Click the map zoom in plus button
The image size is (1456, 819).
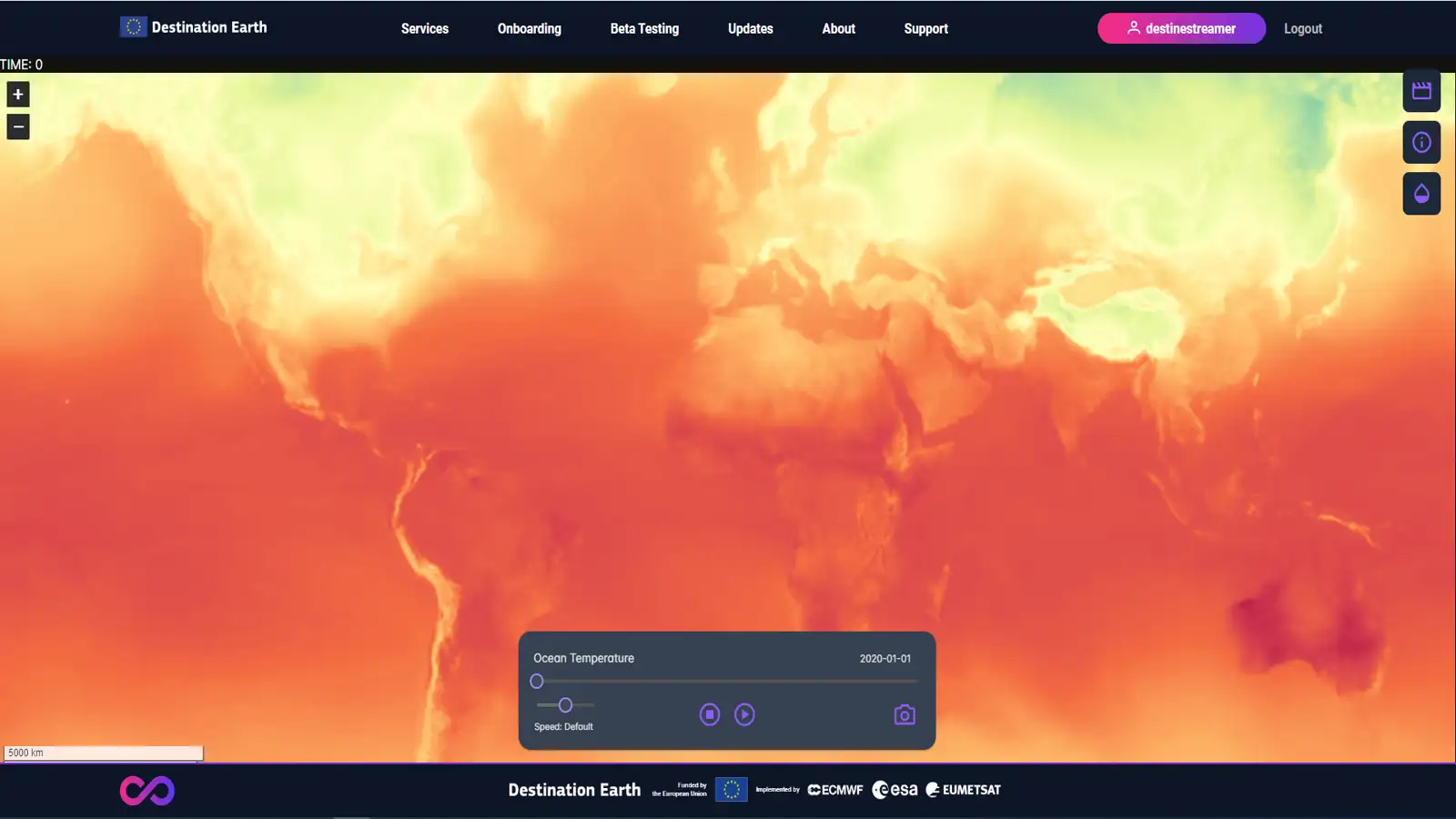tap(18, 95)
